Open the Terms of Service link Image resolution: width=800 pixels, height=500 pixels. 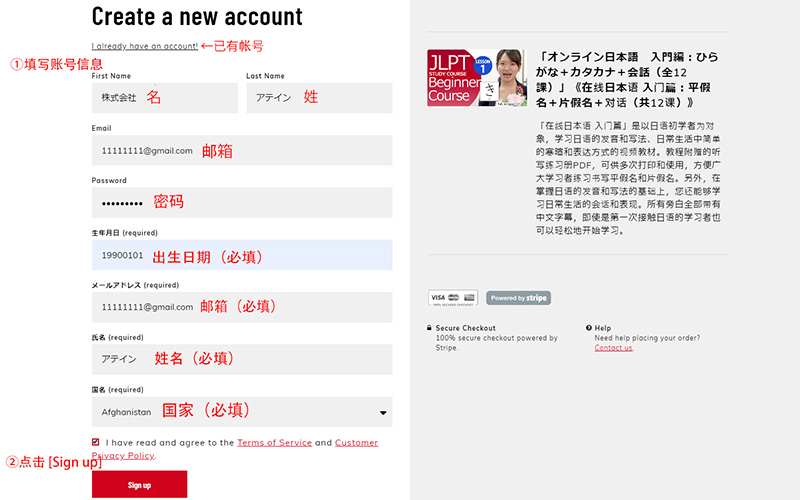274,442
